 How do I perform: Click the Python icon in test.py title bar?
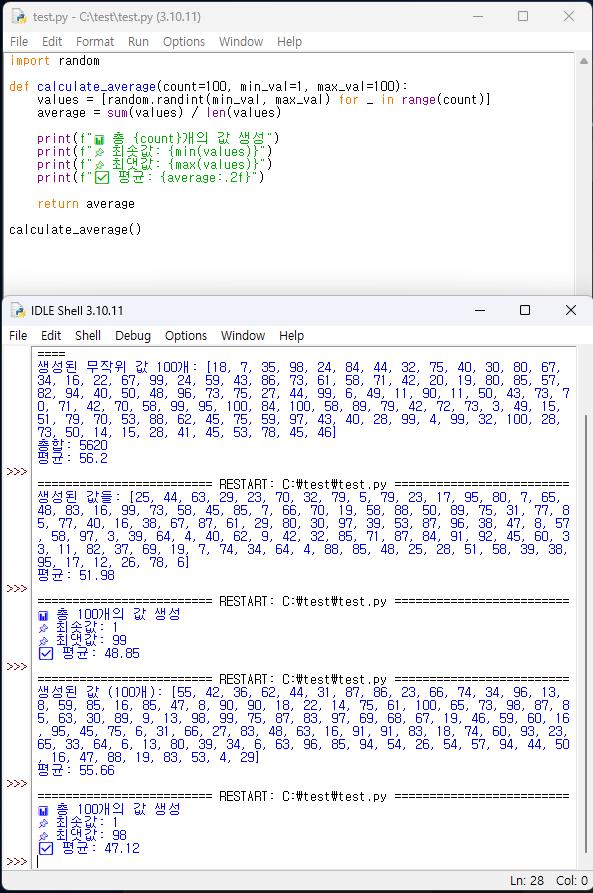pos(19,17)
